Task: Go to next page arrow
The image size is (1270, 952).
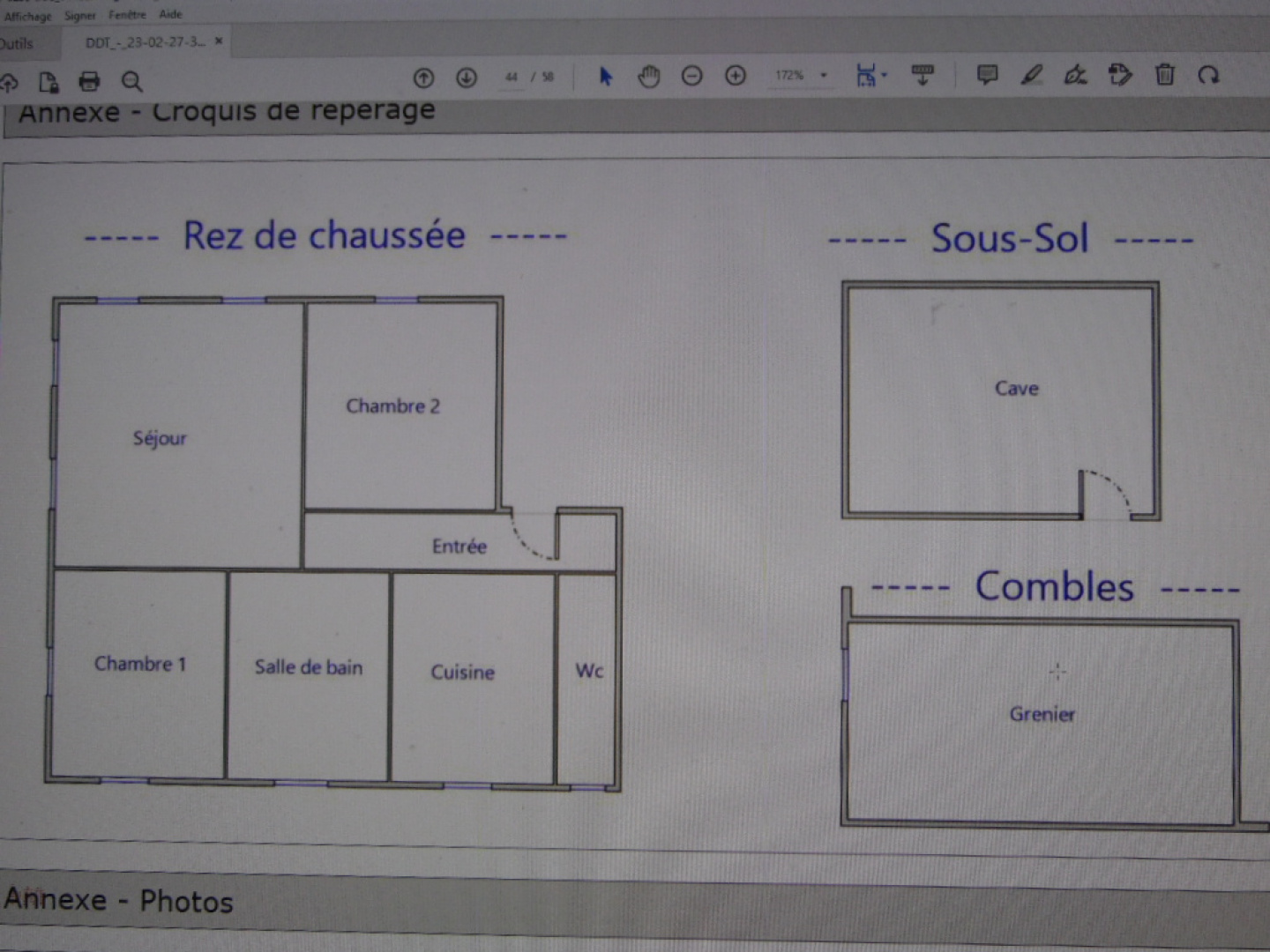Action: click(467, 78)
